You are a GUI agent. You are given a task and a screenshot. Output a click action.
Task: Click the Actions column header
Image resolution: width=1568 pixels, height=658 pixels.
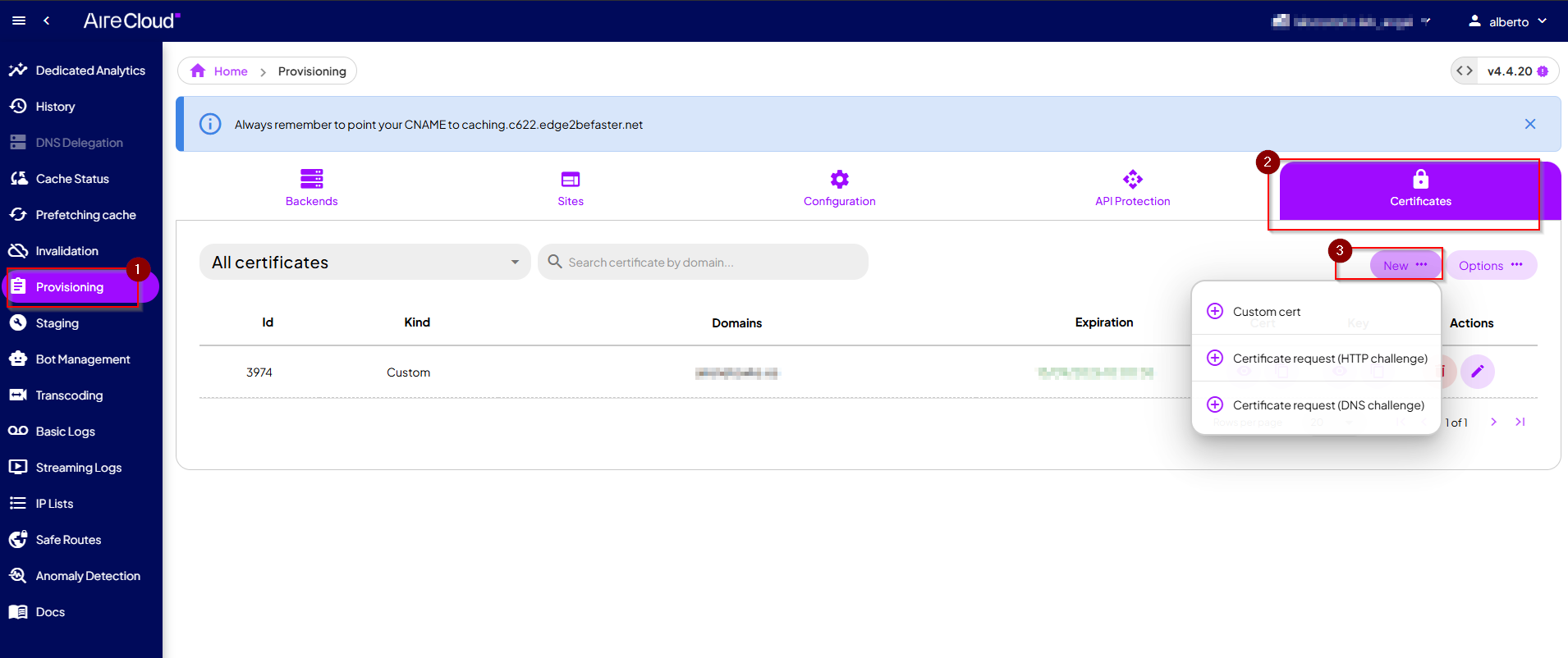click(x=1471, y=323)
